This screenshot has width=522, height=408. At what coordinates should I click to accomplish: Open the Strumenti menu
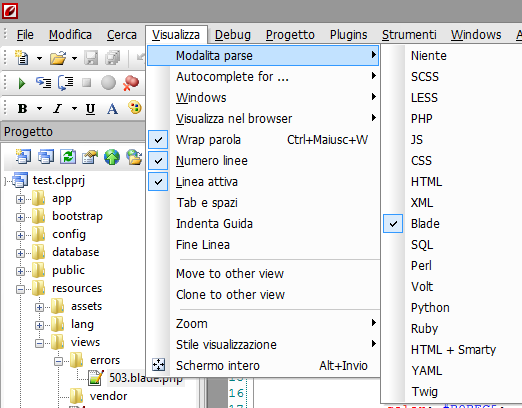coord(409,35)
